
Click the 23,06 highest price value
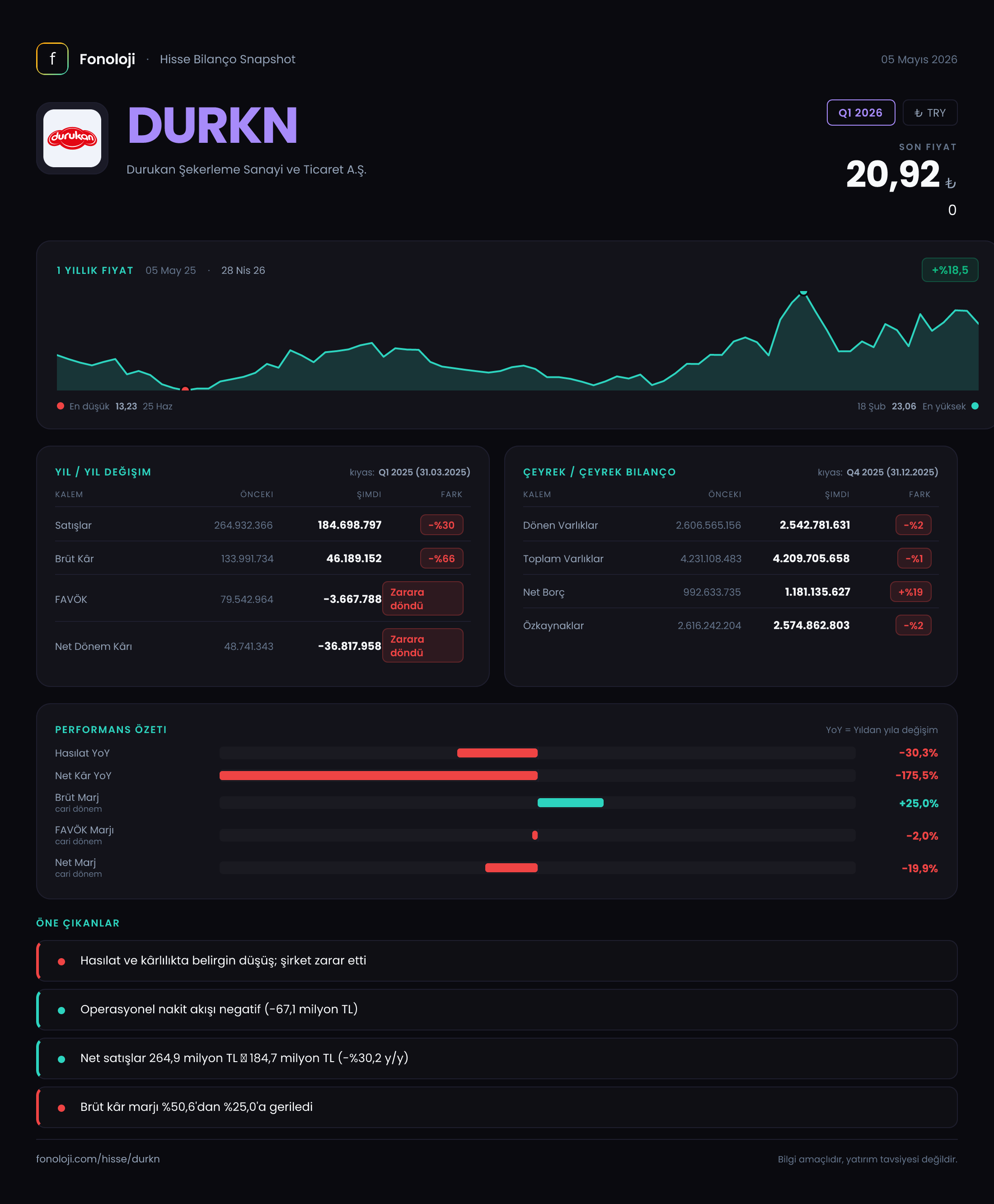904,406
